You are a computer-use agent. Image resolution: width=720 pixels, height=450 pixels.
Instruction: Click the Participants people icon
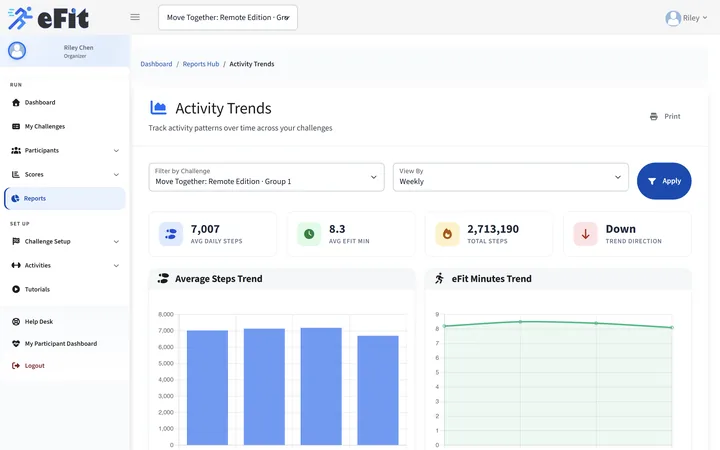(x=16, y=150)
